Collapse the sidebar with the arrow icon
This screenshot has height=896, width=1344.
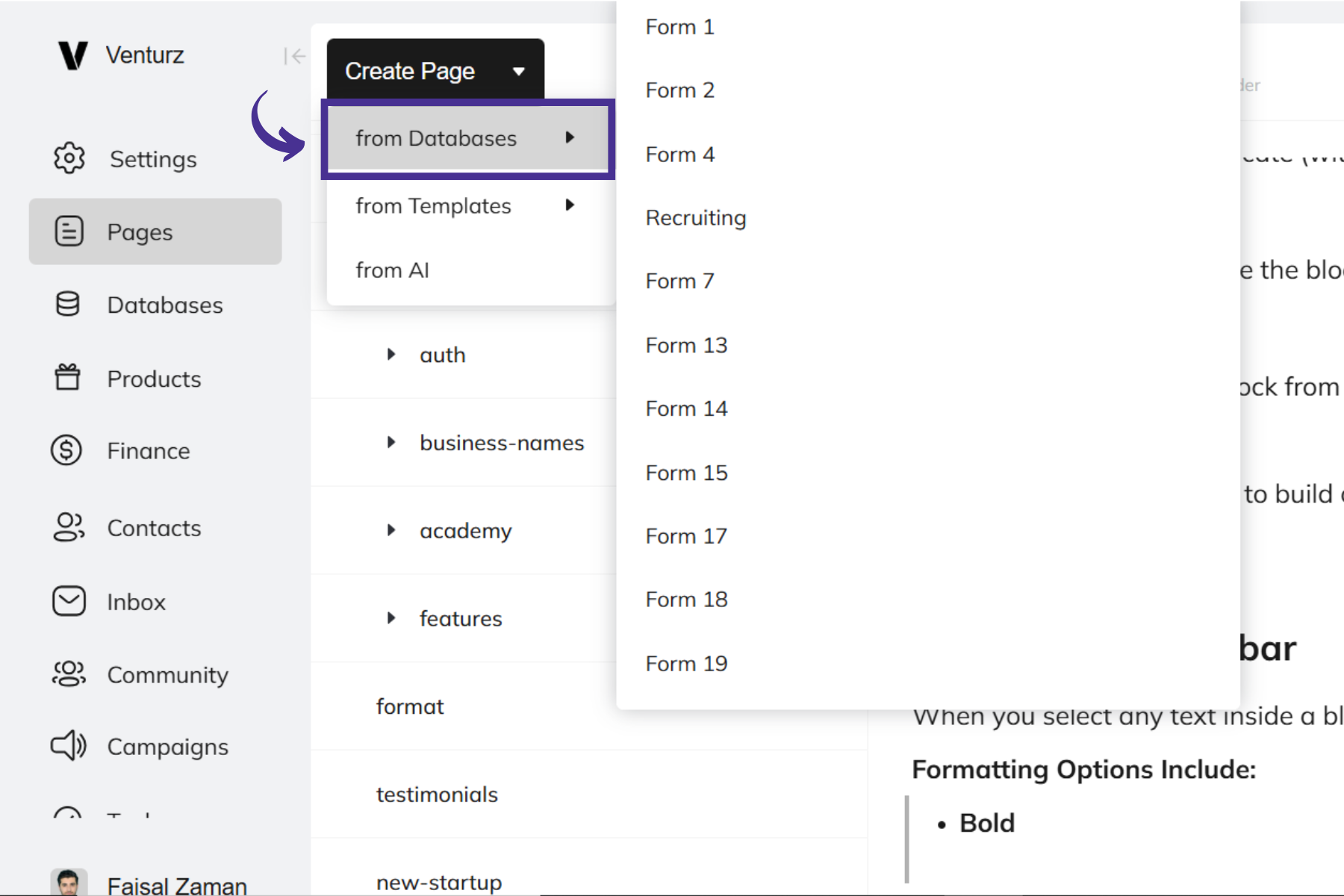294,56
